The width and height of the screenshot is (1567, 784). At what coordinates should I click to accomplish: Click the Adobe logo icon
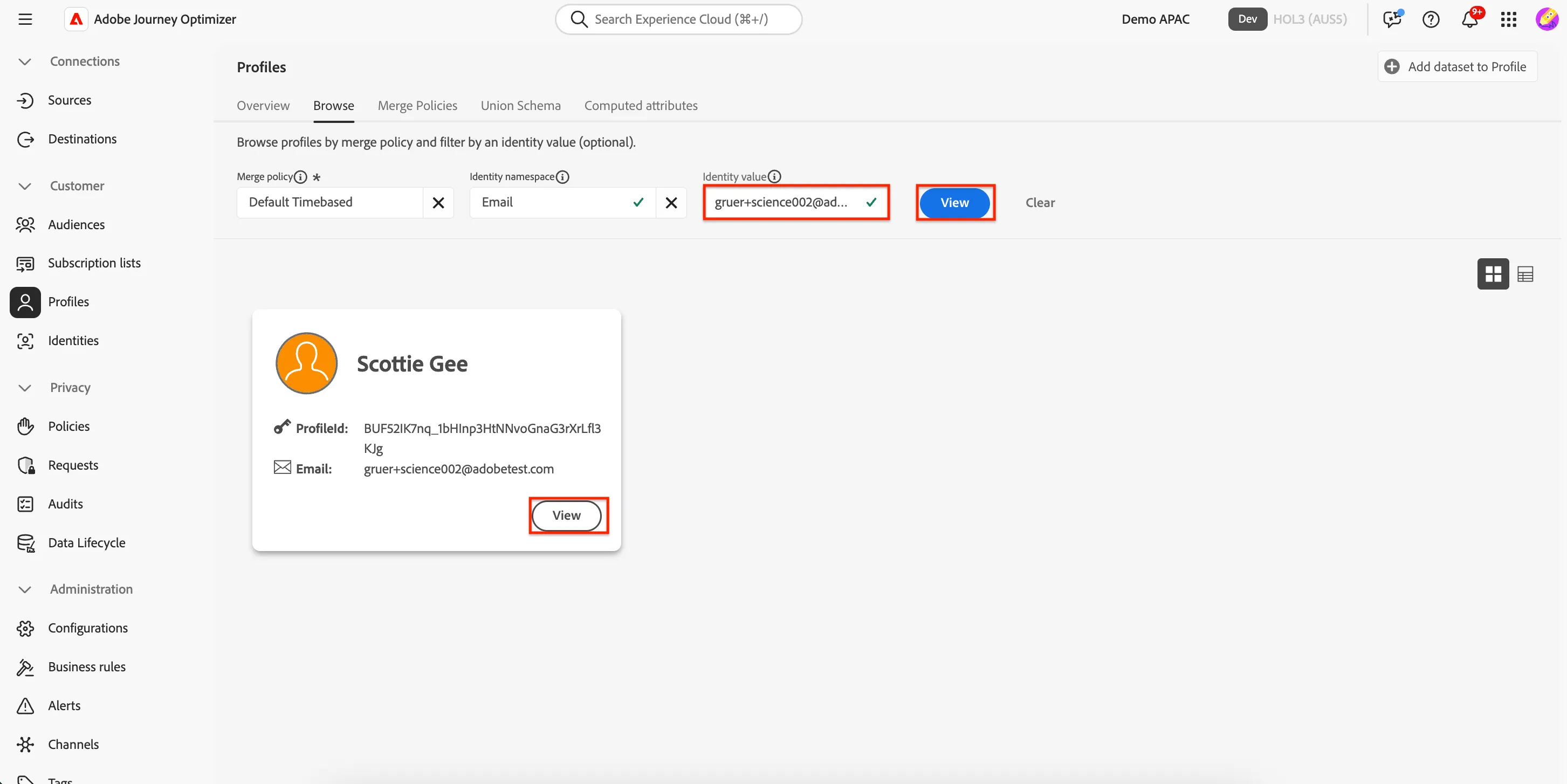tap(76, 19)
